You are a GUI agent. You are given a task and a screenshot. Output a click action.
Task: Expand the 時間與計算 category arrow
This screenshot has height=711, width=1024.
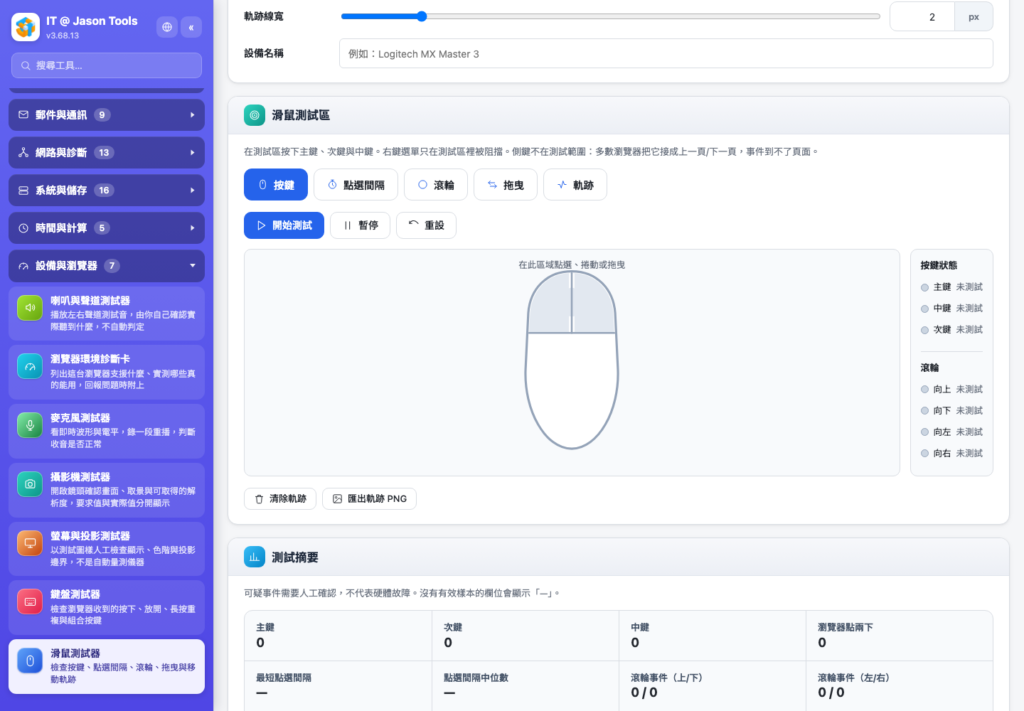[x=192, y=228]
